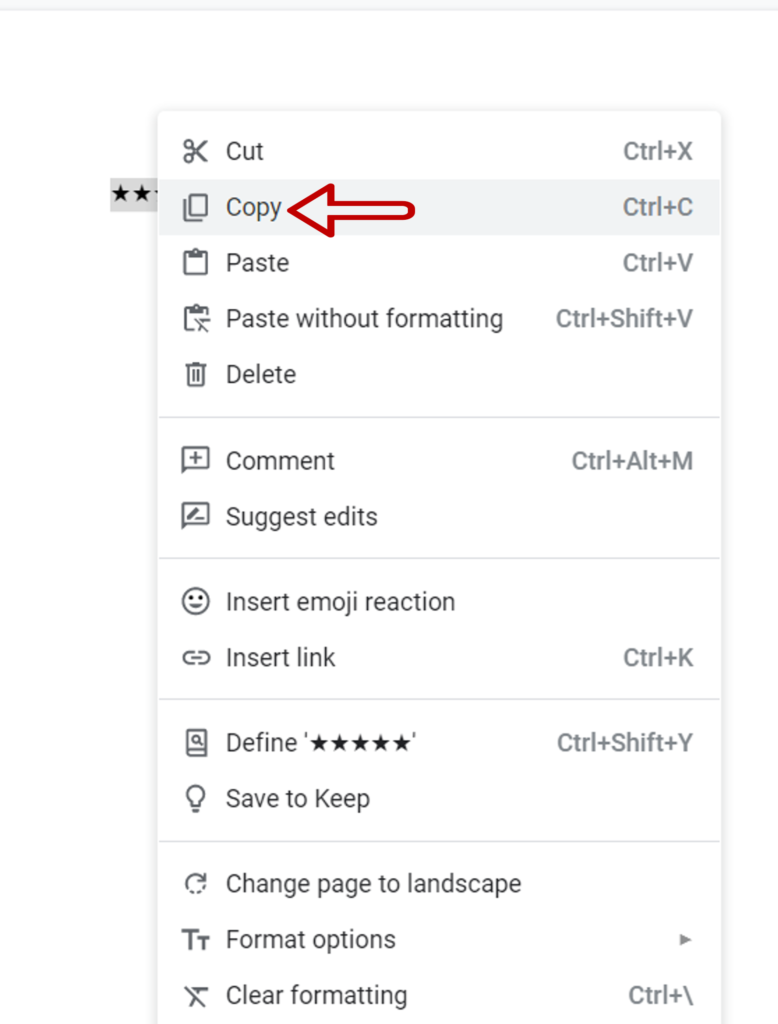The width and height of the screenshot is (778, 1024).
Task: Click the Copy pages icon
Action: click(x=195, y=208)
